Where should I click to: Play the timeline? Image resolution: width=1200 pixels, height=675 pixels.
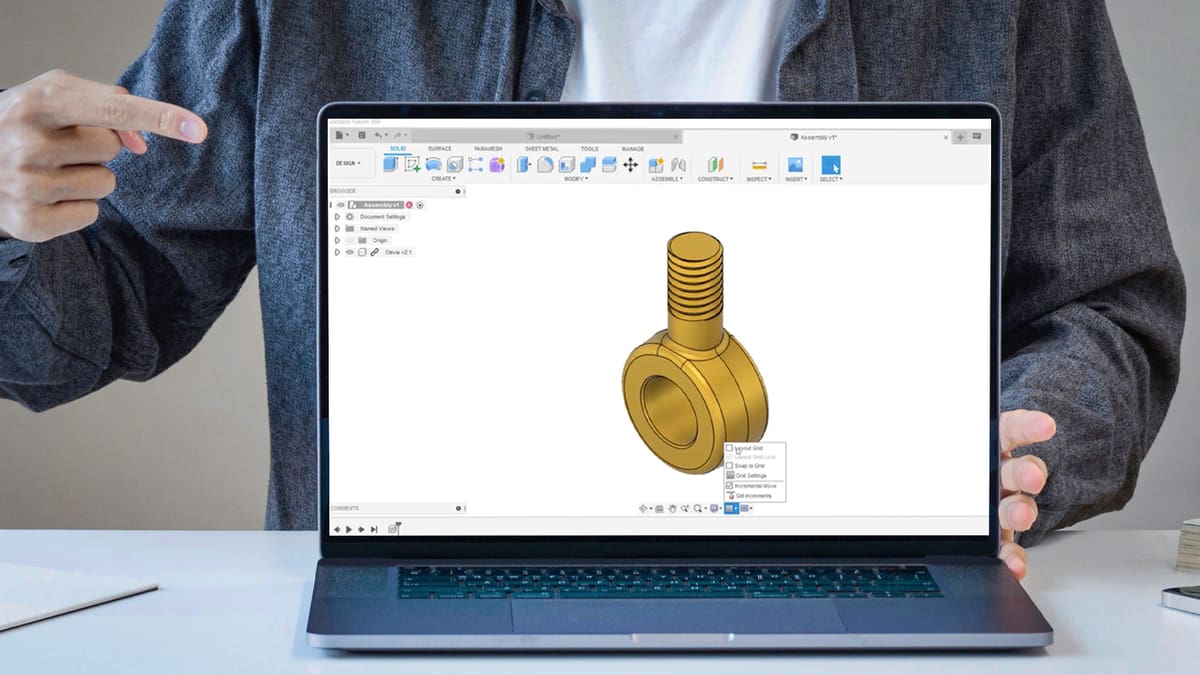[349, 529]
